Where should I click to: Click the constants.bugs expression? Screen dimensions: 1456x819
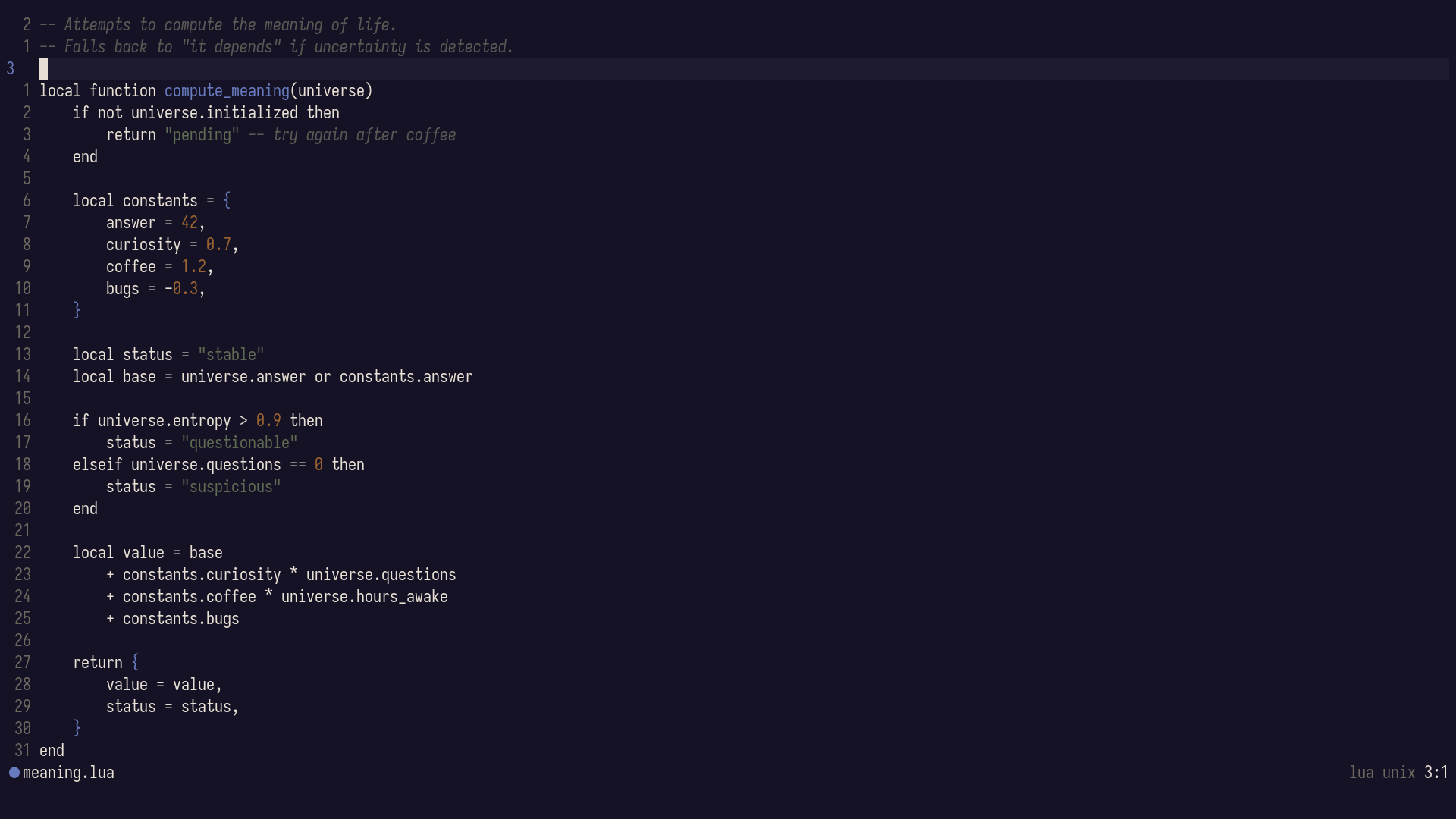click(180, 619)
